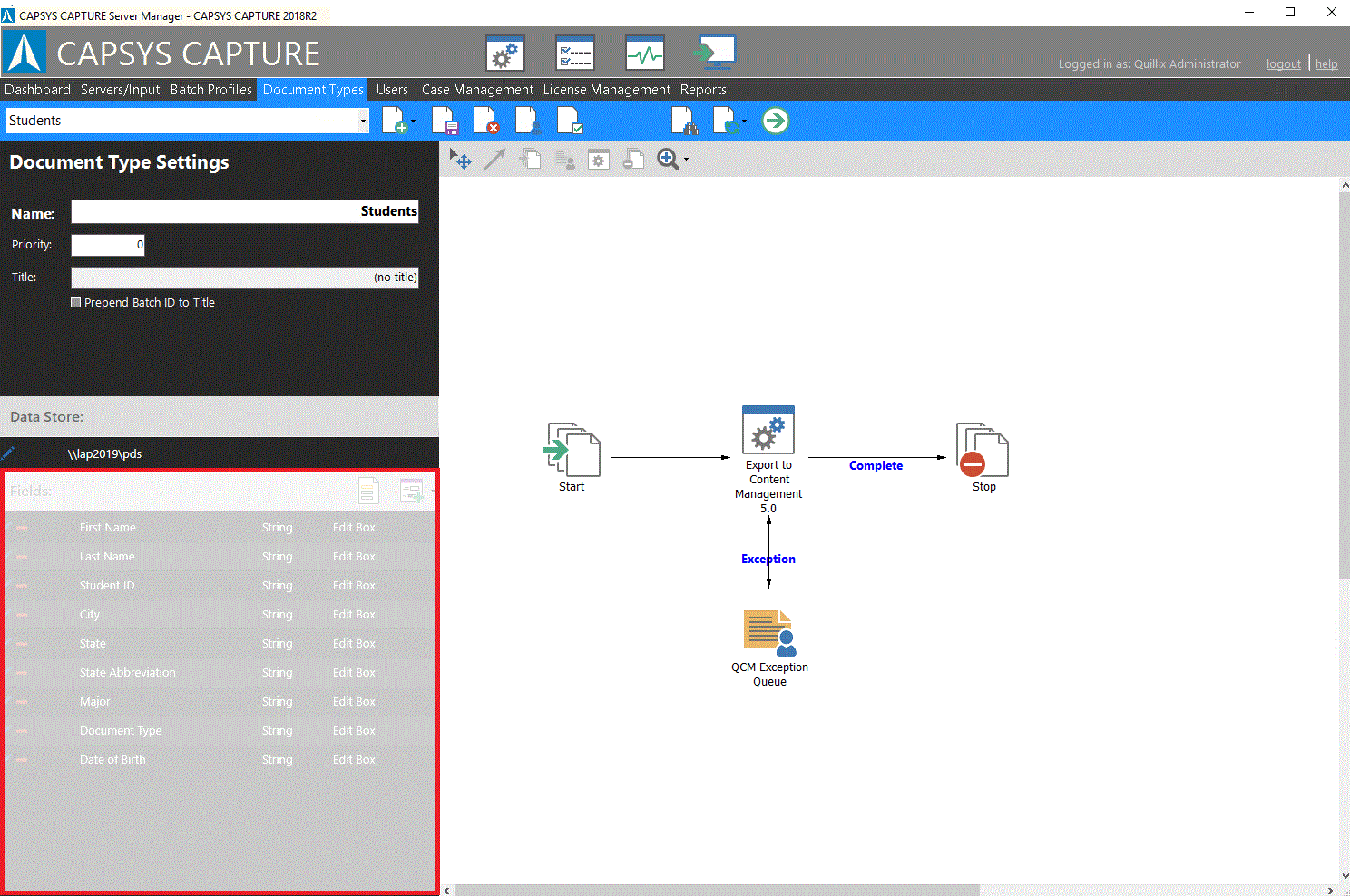Click the CAPSYS logo in the header
This screenshot has width=1350, height=896.
point(24,53)
